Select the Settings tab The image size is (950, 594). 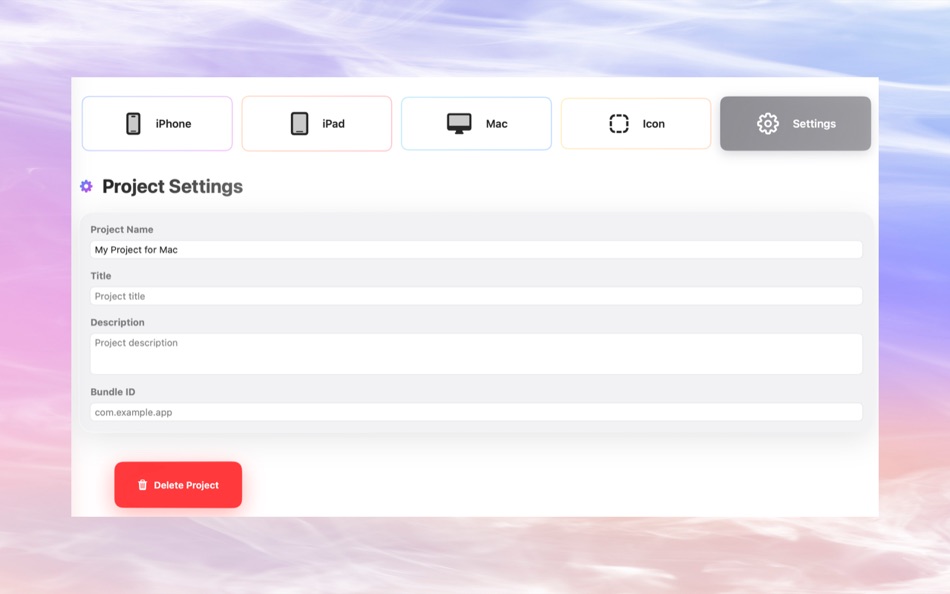795,123
